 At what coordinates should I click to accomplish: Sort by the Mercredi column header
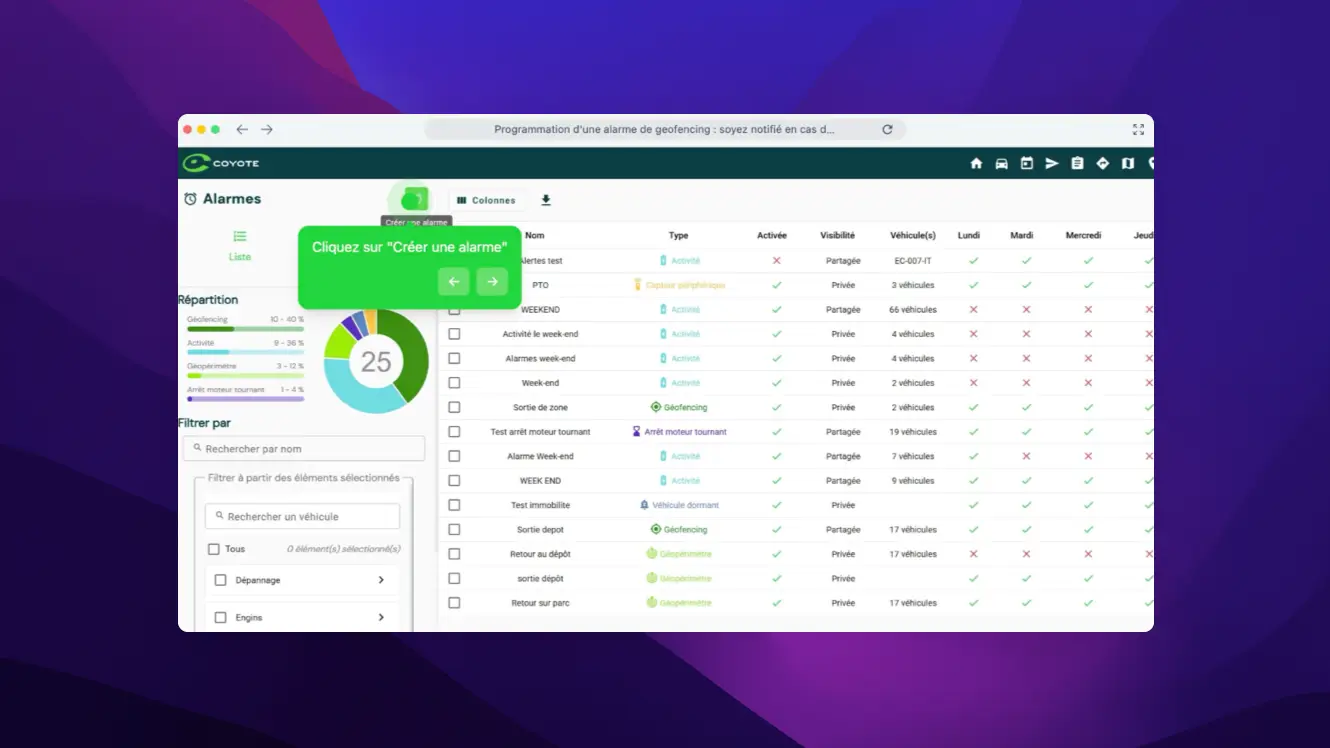point(1083,236)
